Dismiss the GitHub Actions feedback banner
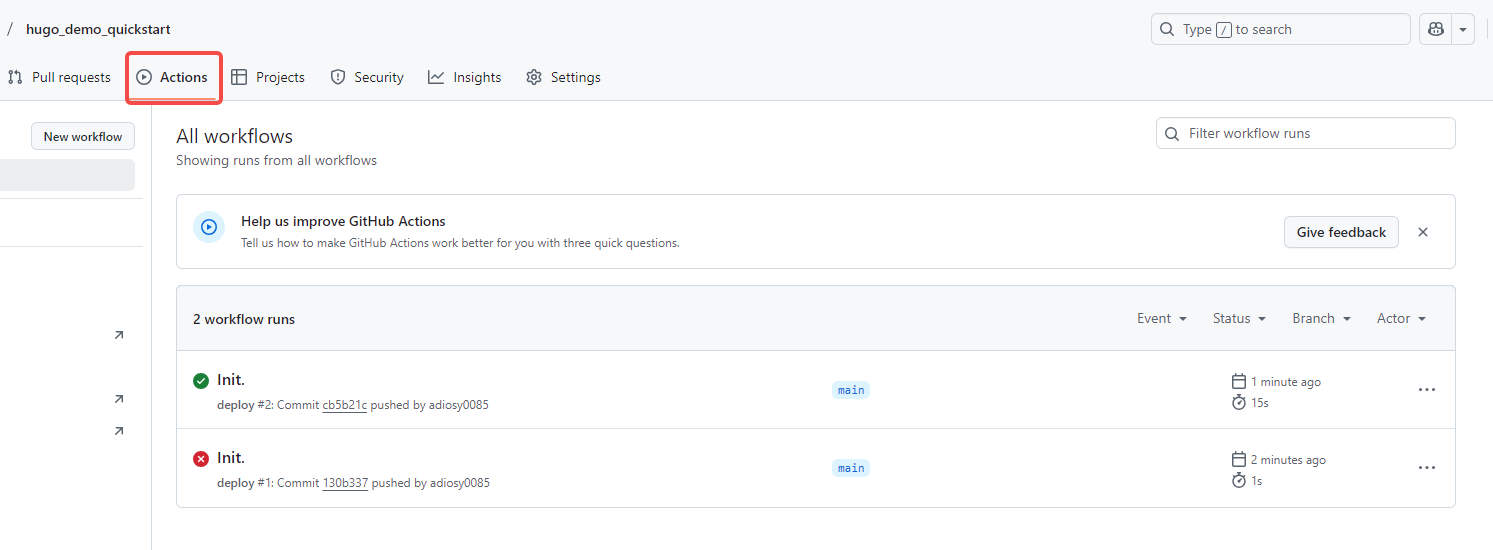 click(x=1423, y=232)
